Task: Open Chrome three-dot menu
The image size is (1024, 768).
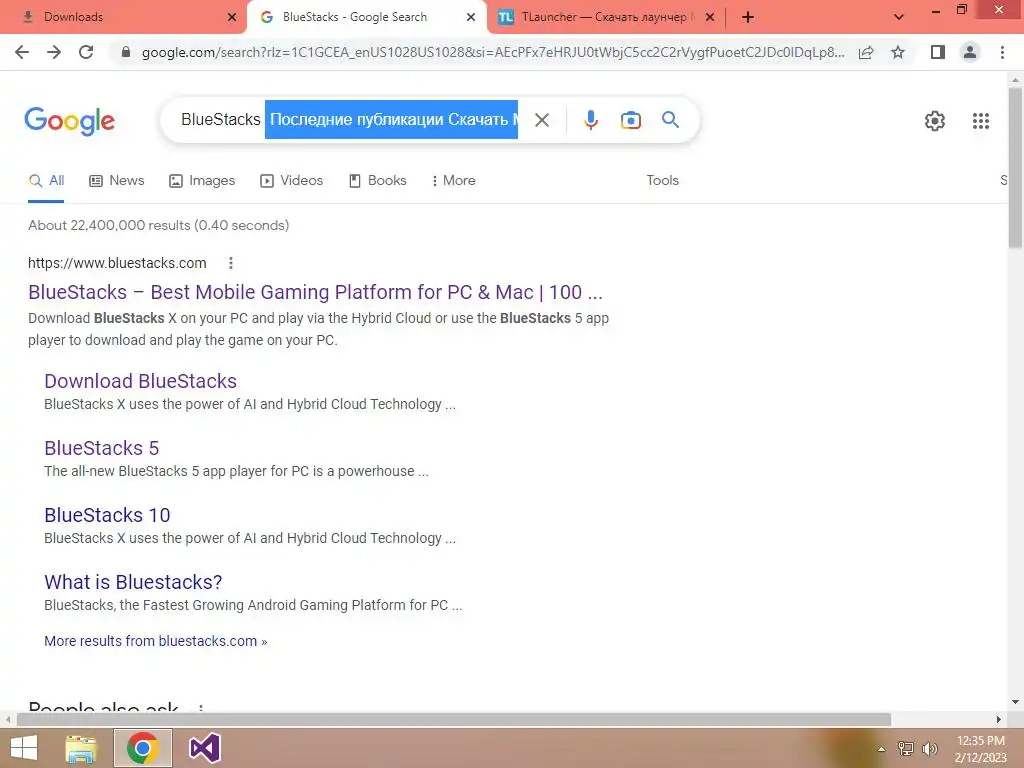Action: 1002,52
